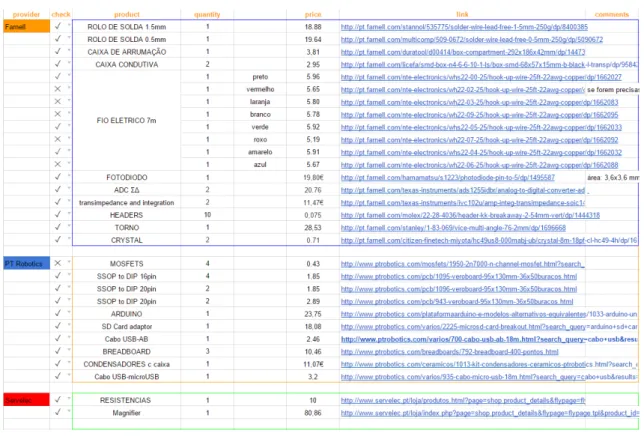Open the bold ptrobotics cabo-usb-ab-18m link
This screenshot has height=436, width=644.
pos(489,340)
